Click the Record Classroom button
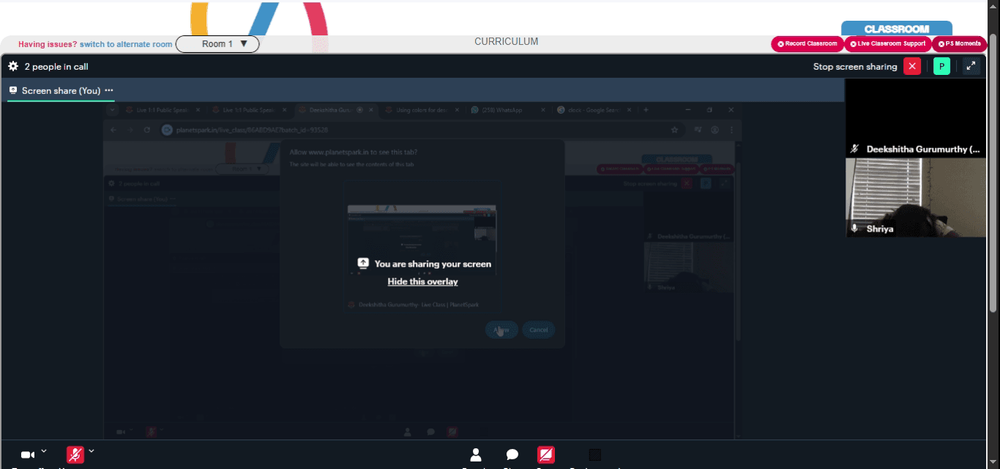 click(x=807, y=44)
